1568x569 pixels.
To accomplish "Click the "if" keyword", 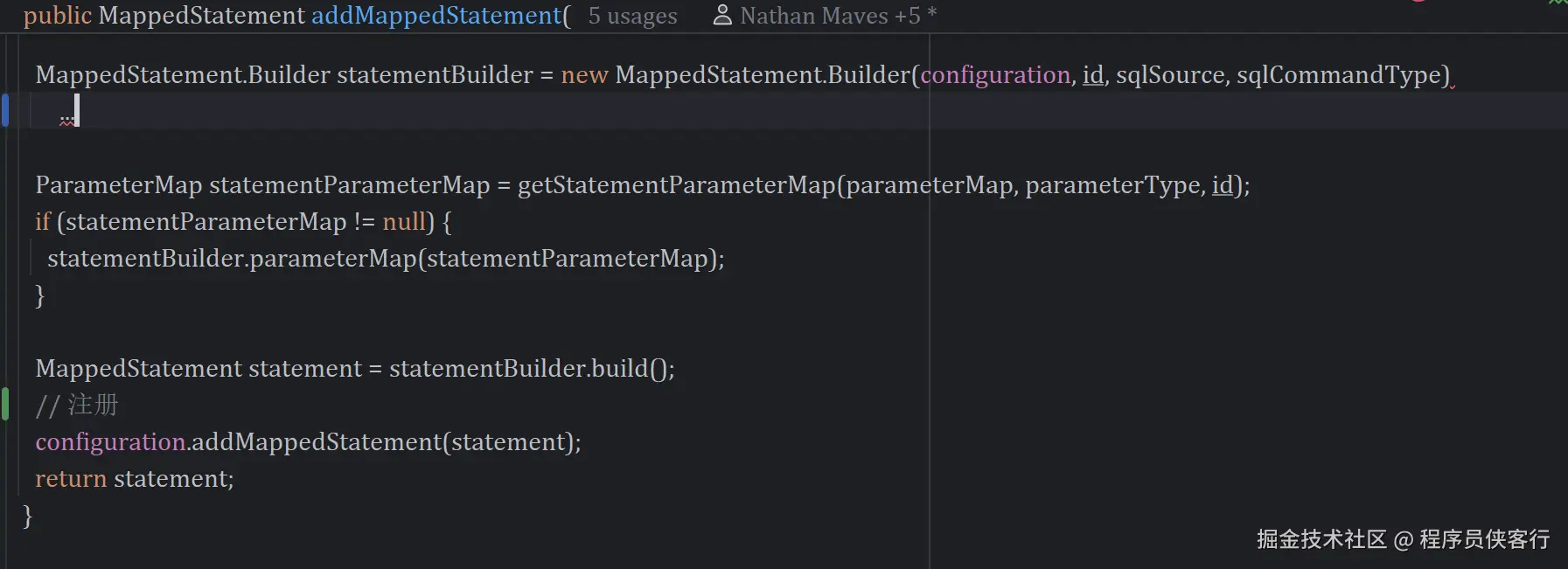I will [x=43, y=222].
